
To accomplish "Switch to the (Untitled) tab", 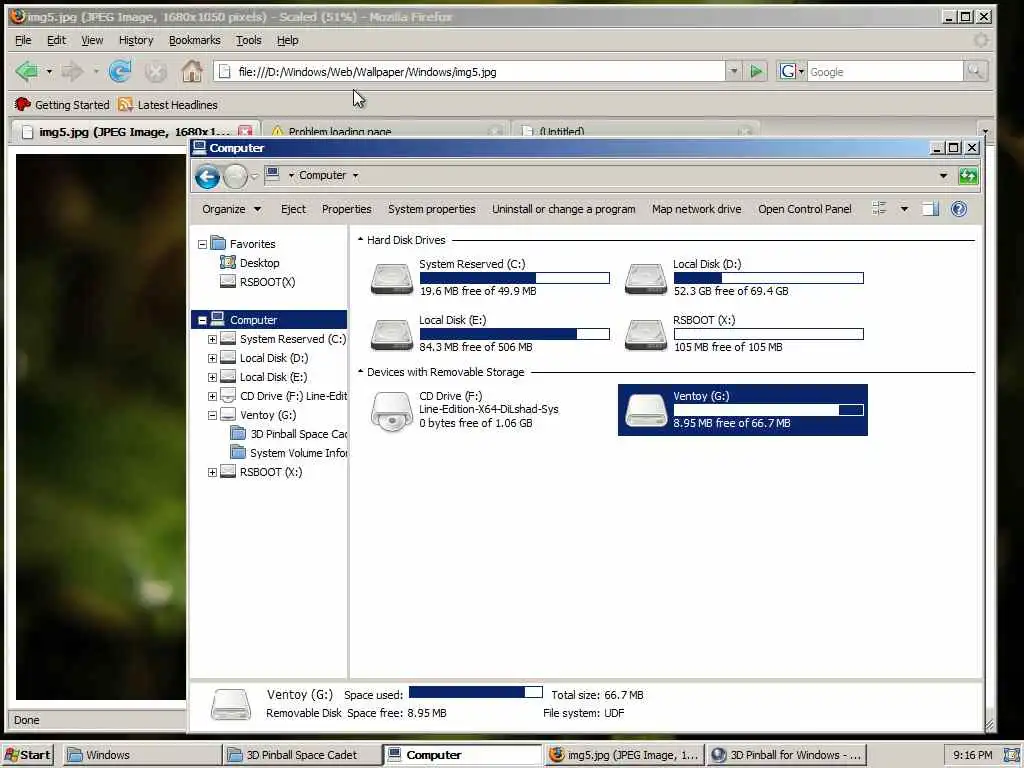I will tap(637, 130).
